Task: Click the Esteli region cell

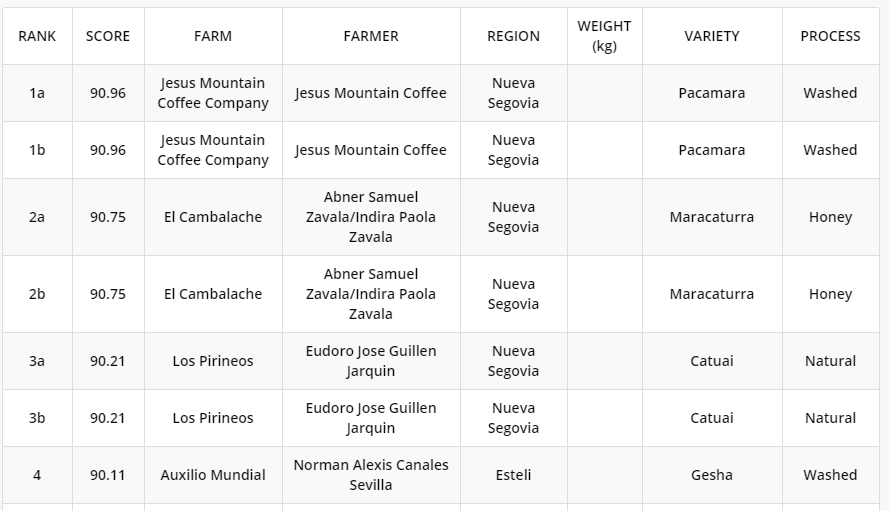Action: coord(513,475)
